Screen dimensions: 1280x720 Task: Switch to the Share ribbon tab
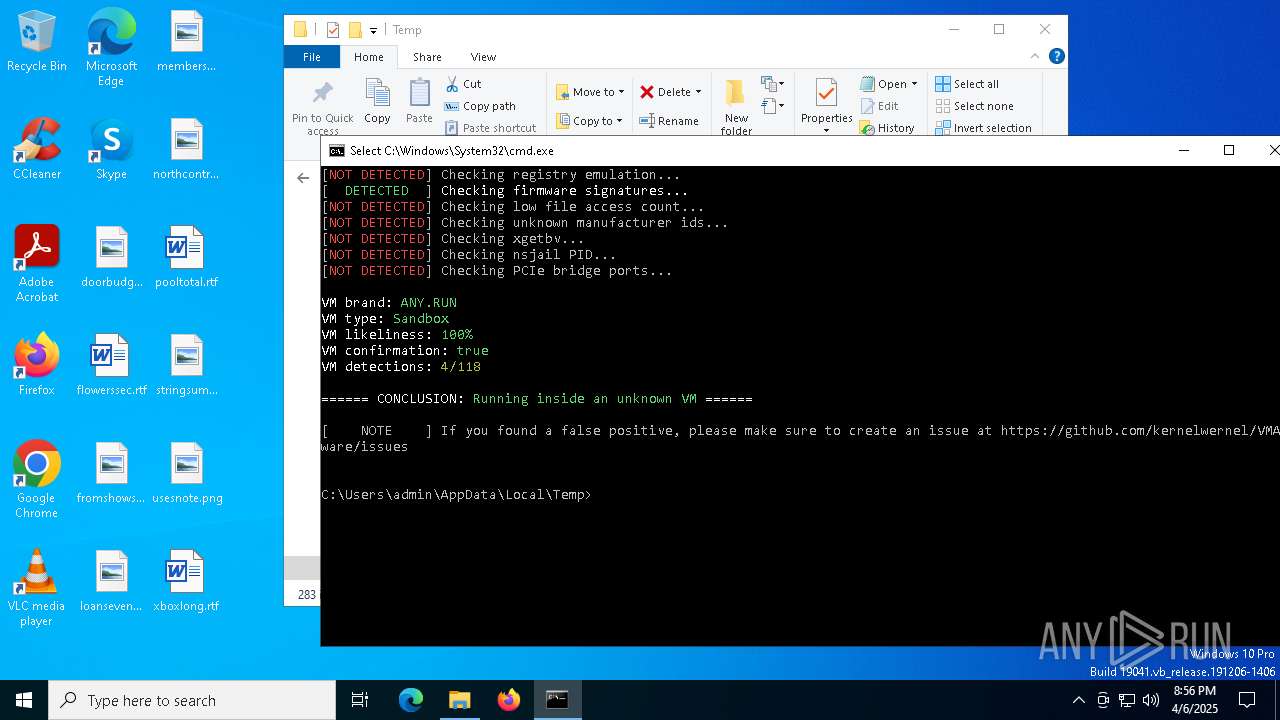[x=427, y=57]
